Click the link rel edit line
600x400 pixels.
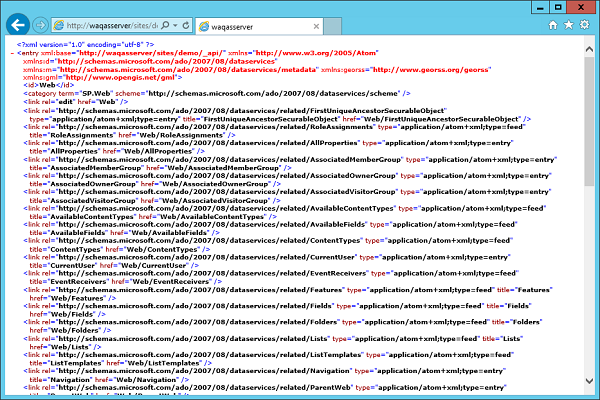[x=76, y=102]
